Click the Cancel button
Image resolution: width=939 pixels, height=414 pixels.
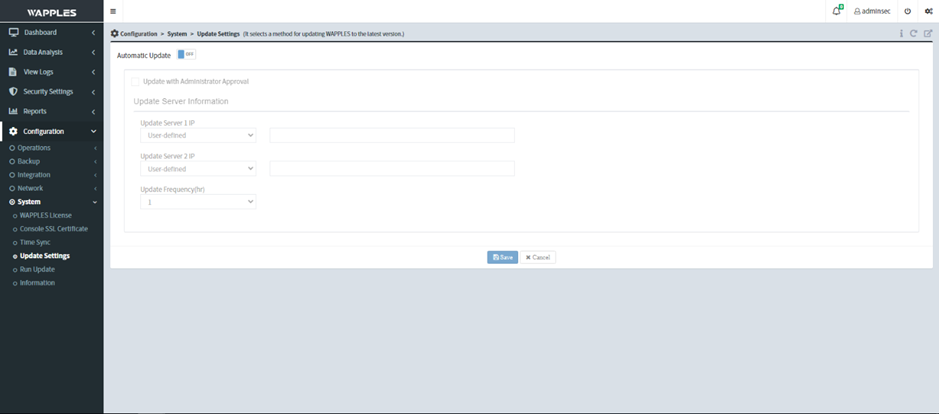click(538, 257)
